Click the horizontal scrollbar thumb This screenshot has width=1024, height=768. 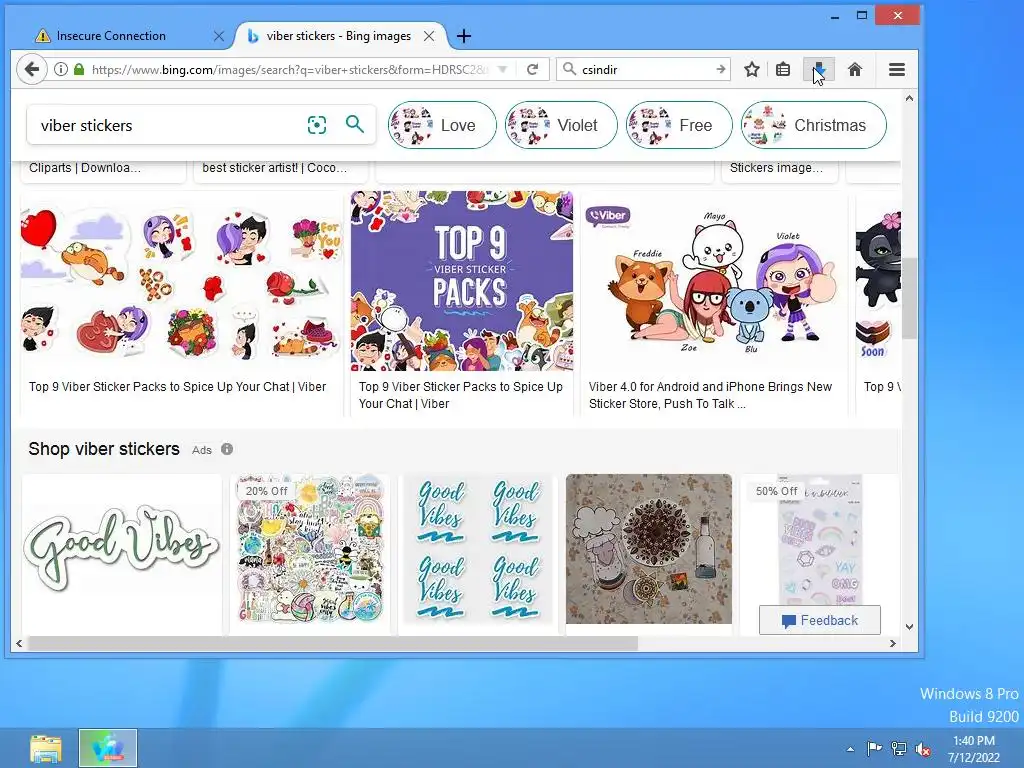(x=332, y=644)
